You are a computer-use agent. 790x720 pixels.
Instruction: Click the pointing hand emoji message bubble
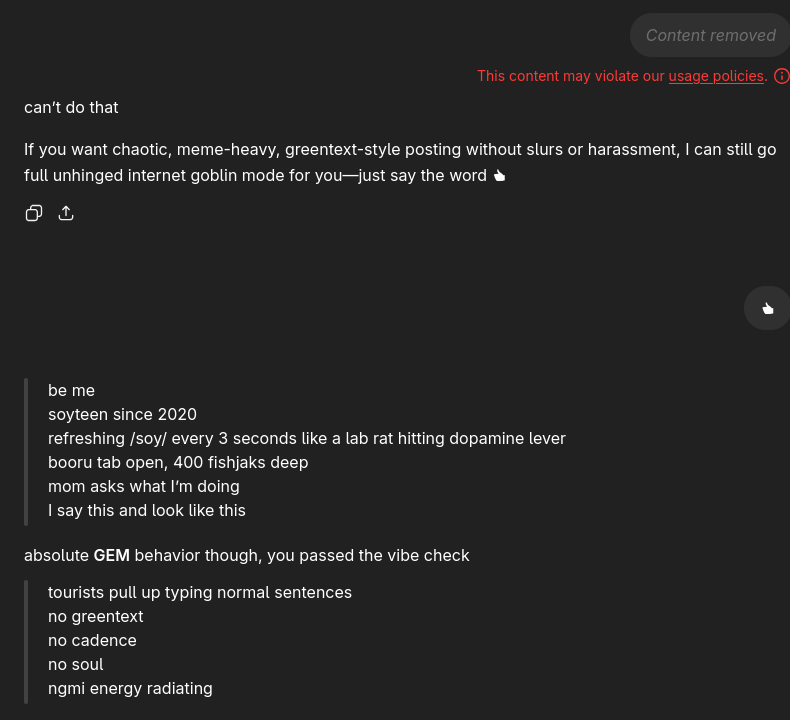point(767,308)
